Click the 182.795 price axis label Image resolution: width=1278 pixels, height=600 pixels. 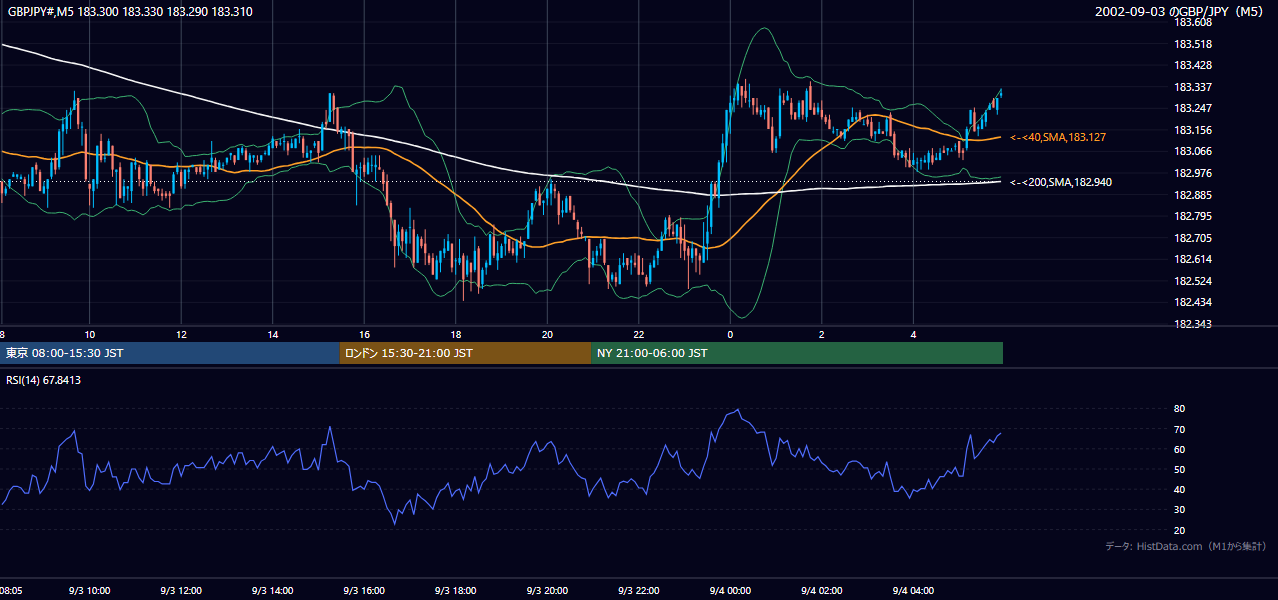[1193, 216]
